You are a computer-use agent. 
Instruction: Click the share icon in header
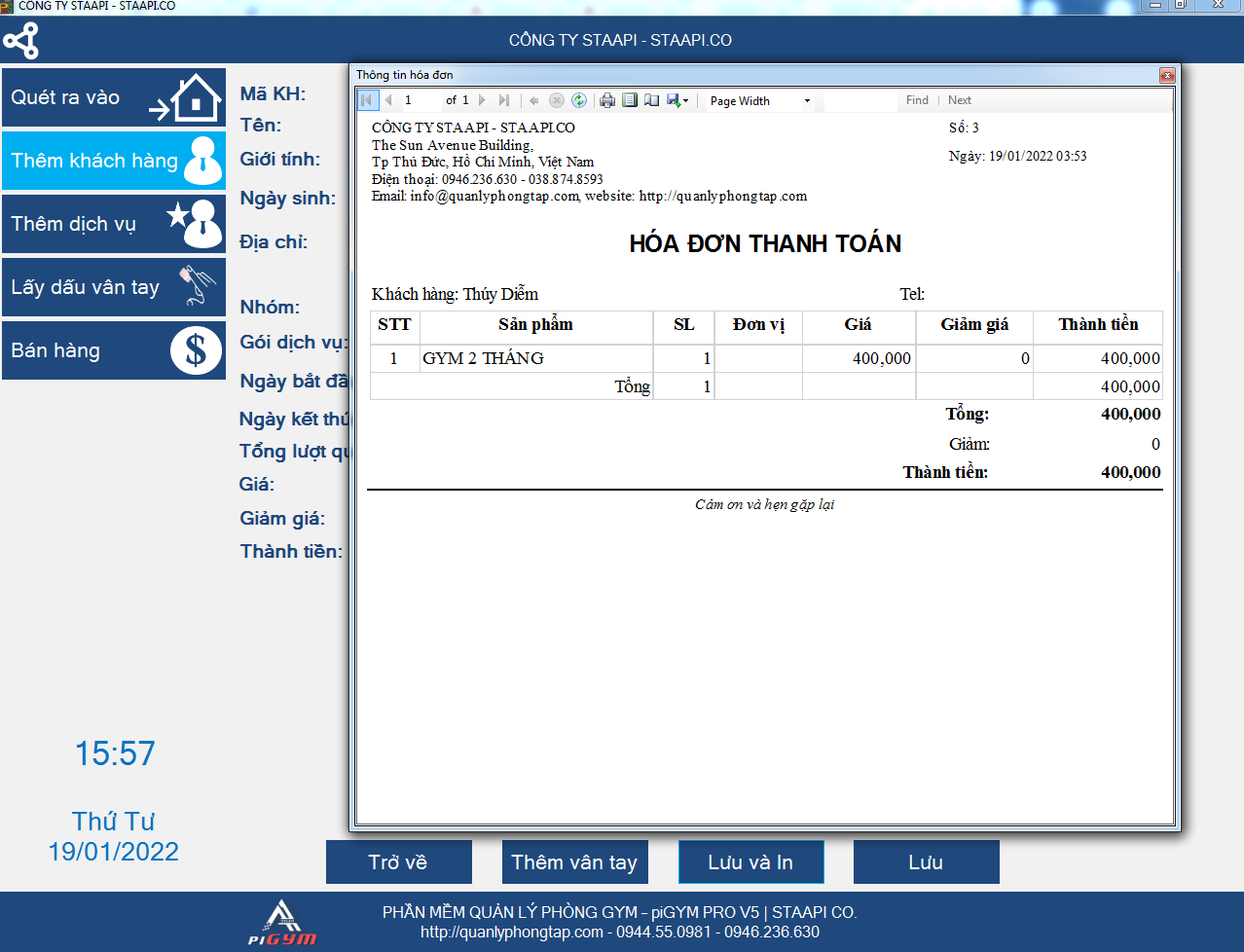pos(20,41)
